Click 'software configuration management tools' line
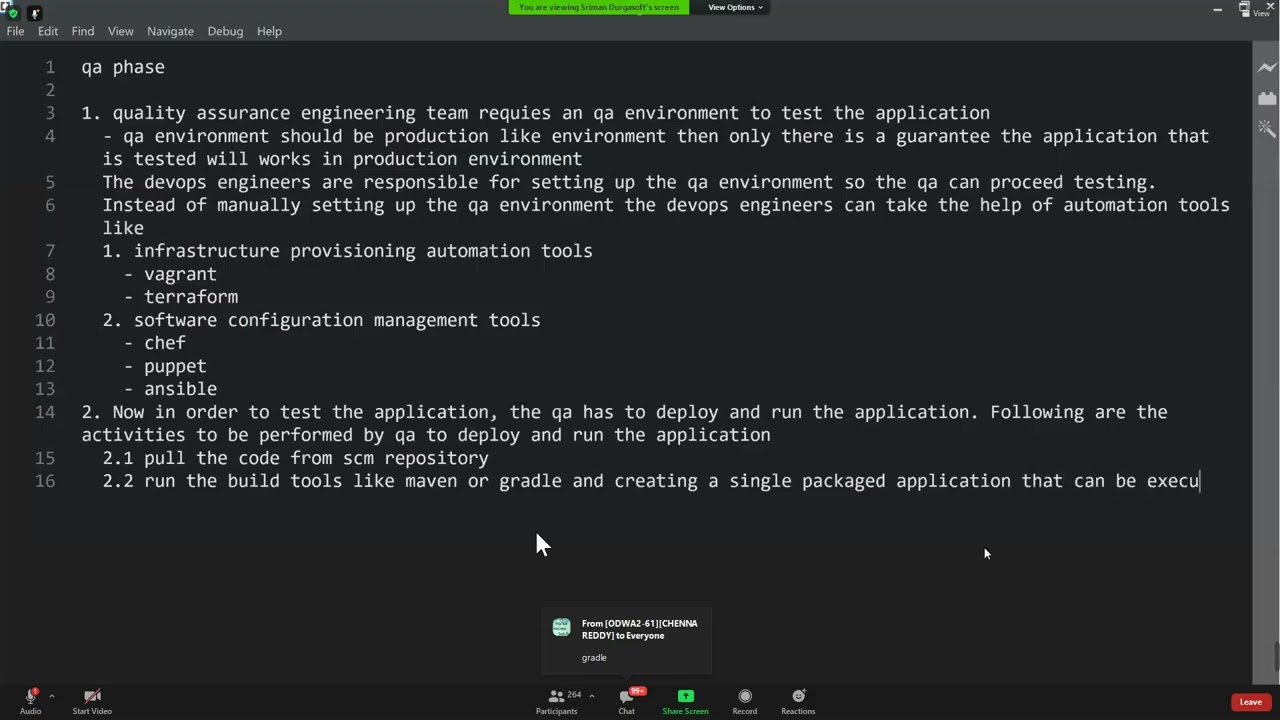The height and width of the screenshot is (720, 1280). point(321,320)
